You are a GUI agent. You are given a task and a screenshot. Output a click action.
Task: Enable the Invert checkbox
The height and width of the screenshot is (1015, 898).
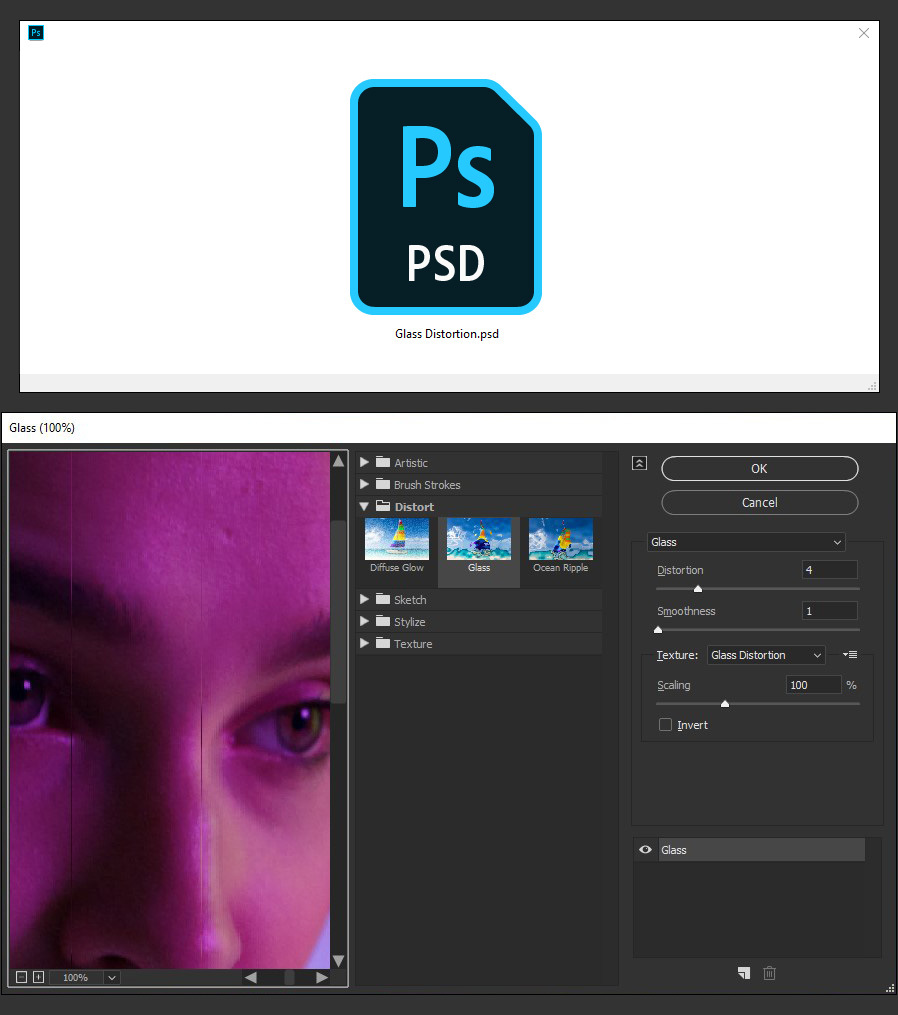[x=666, y=725]
